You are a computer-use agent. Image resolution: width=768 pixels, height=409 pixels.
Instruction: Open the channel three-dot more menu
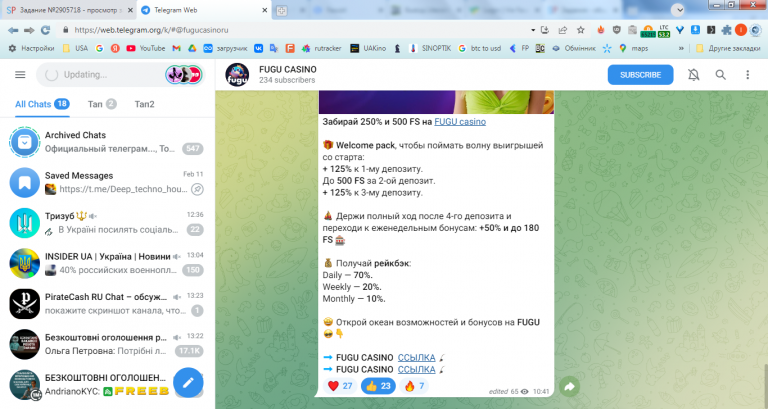(x=747, y=75)
